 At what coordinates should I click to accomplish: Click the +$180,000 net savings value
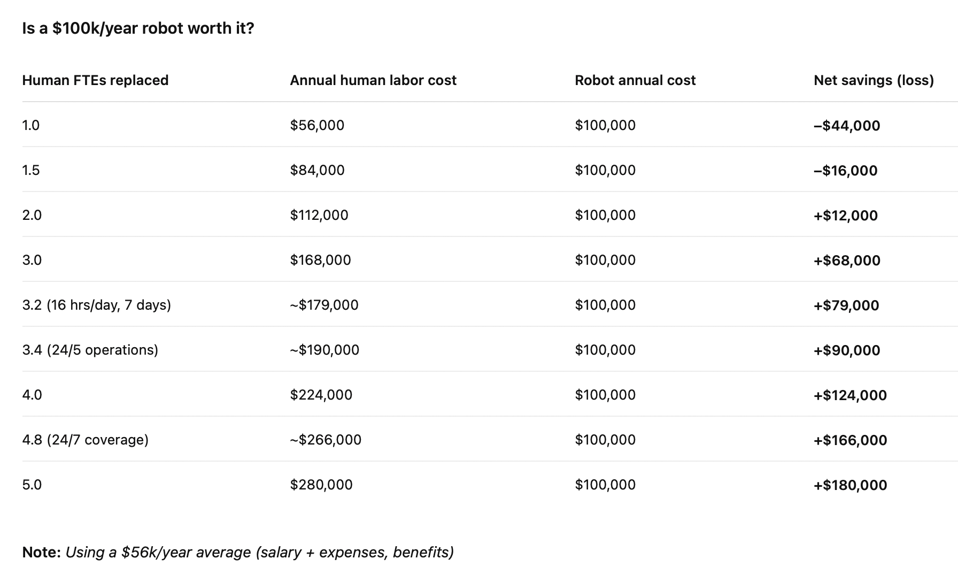pos(850,485)
